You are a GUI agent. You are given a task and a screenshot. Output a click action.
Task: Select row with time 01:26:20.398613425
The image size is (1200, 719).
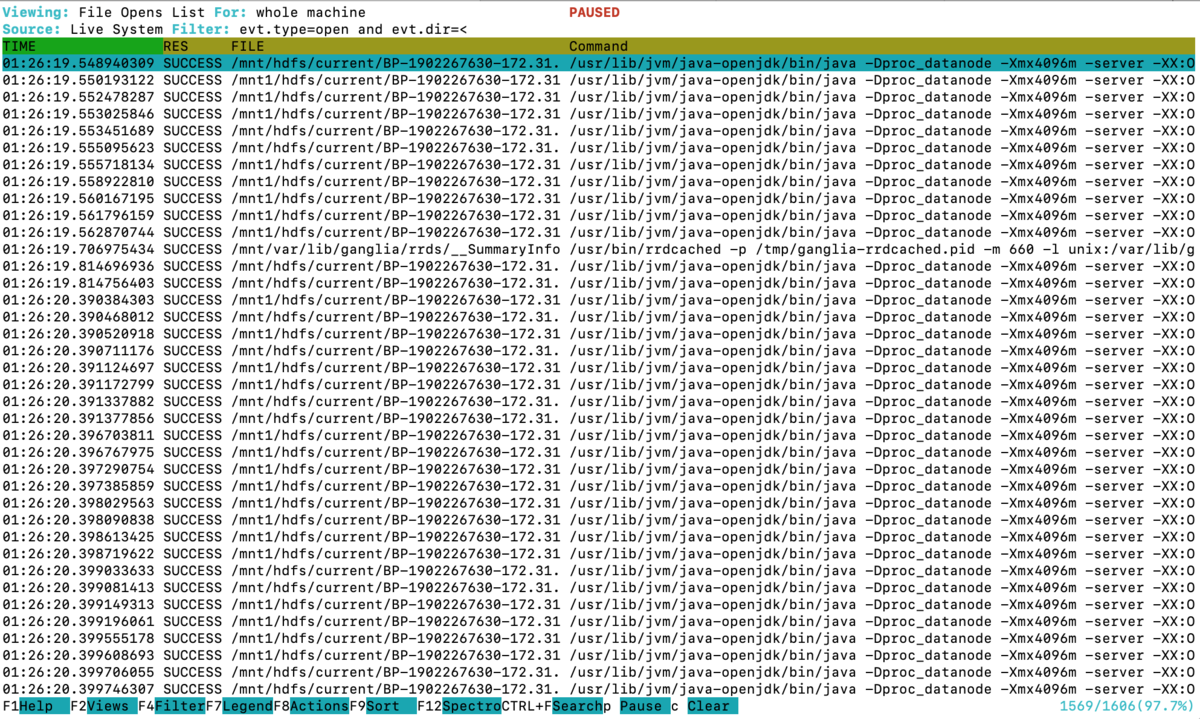[600, 537]
